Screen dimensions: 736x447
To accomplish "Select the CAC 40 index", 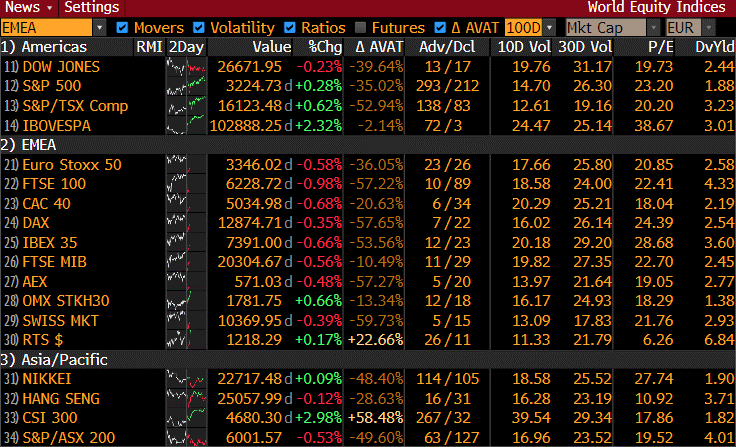I will [x=46, y=204].
